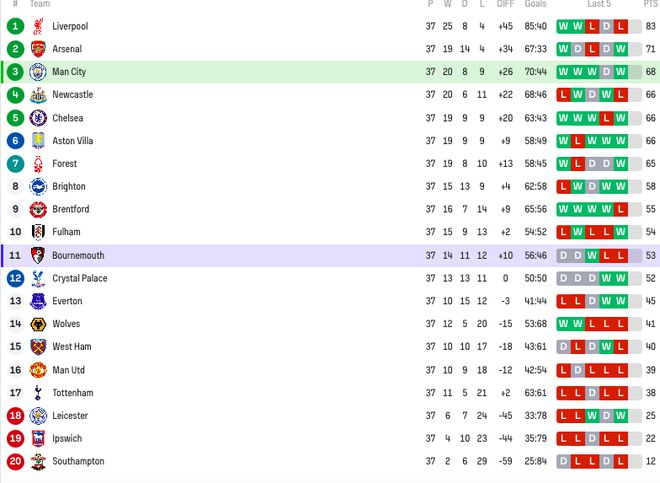Click the Newcastle club crest icon
Image resolution: width=660 pixels, height=483 pixels.
pyautogui.click(x=38, y=95)
